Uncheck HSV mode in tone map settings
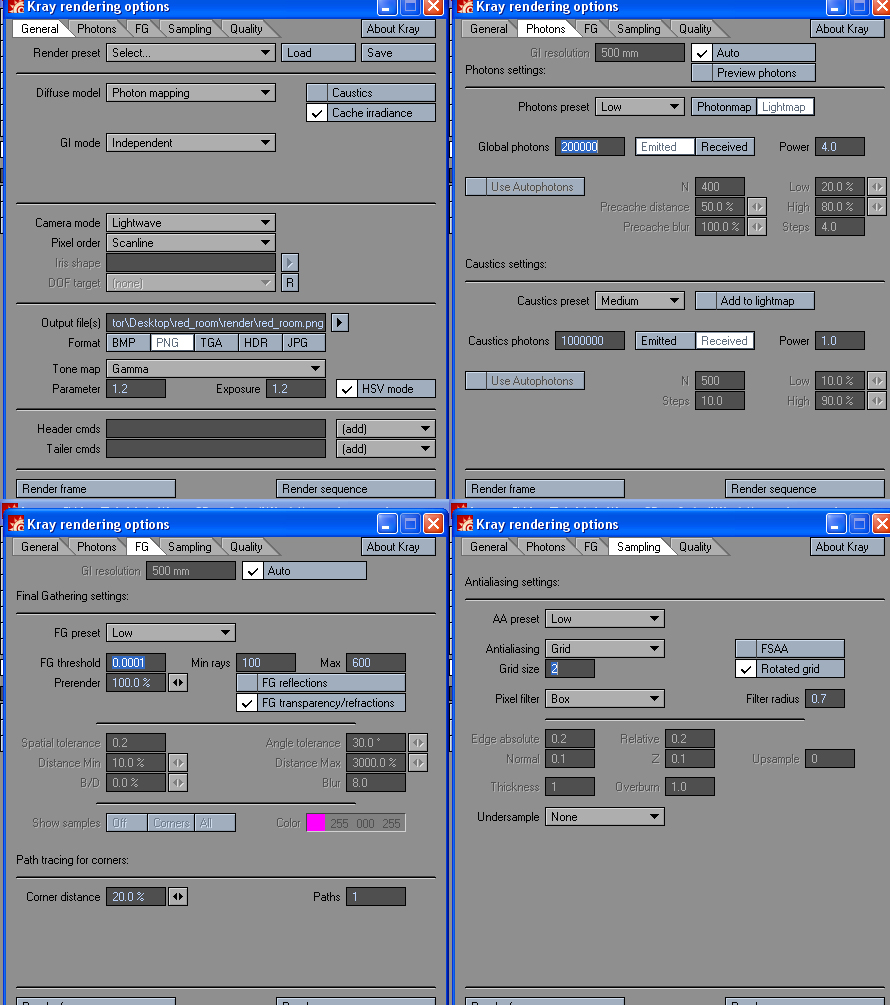The width and height of the screenshot is (890, 1005). click(x=347, y=389)
